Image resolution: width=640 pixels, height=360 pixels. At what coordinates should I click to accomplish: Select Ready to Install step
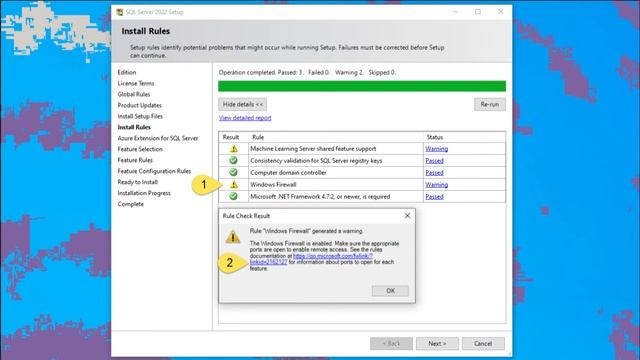[138, 182]
